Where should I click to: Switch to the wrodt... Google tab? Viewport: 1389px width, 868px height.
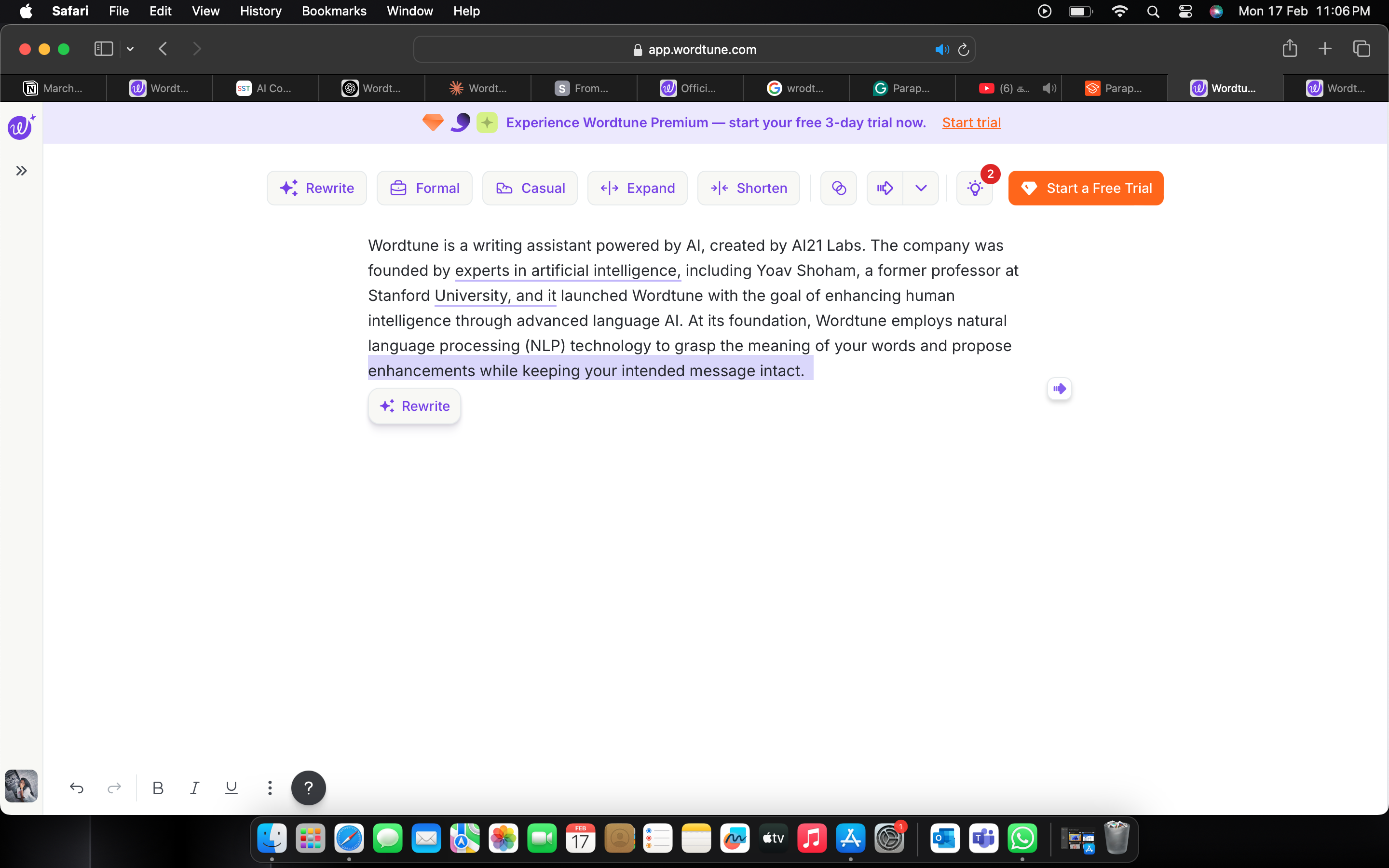[x=796, y=88]
